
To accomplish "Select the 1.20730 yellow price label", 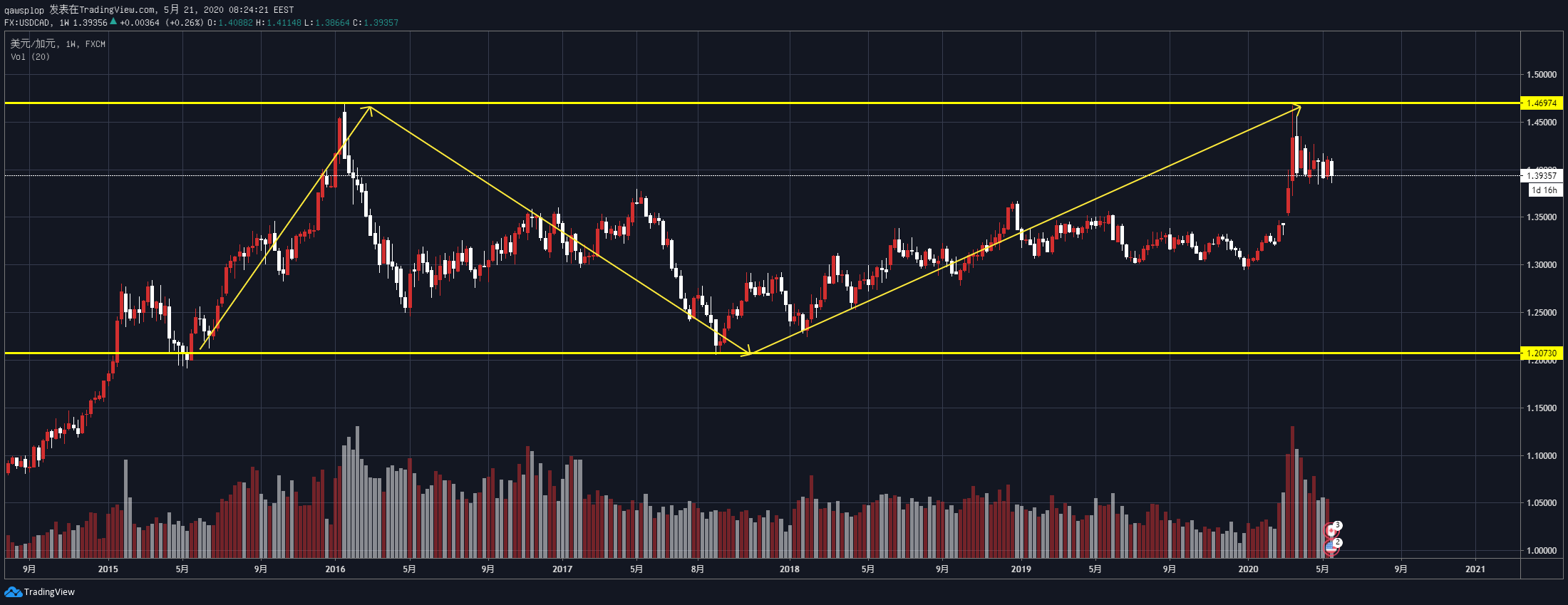I will coord(1541,353).
